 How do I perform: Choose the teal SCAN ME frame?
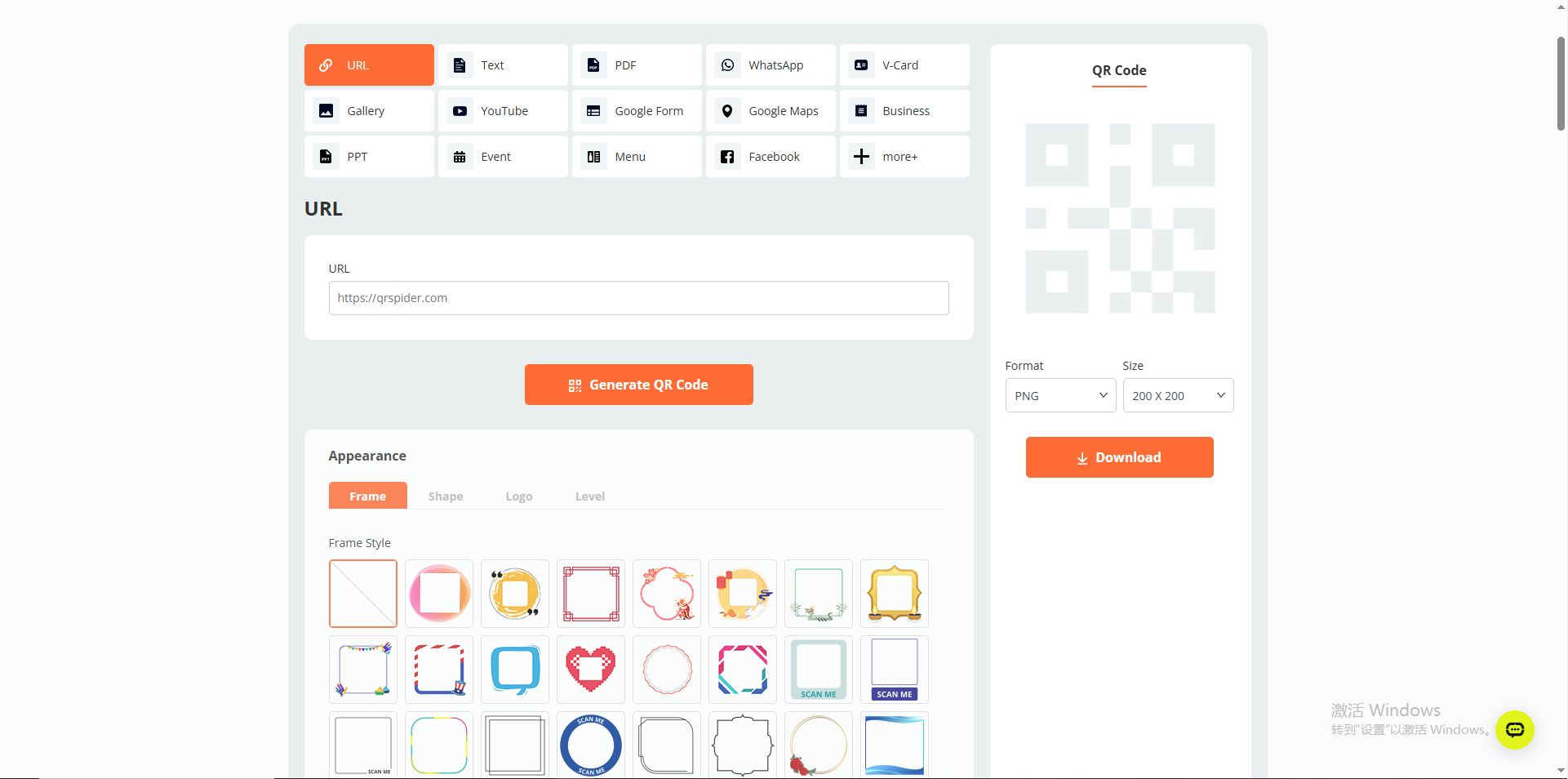pos(819,670)
